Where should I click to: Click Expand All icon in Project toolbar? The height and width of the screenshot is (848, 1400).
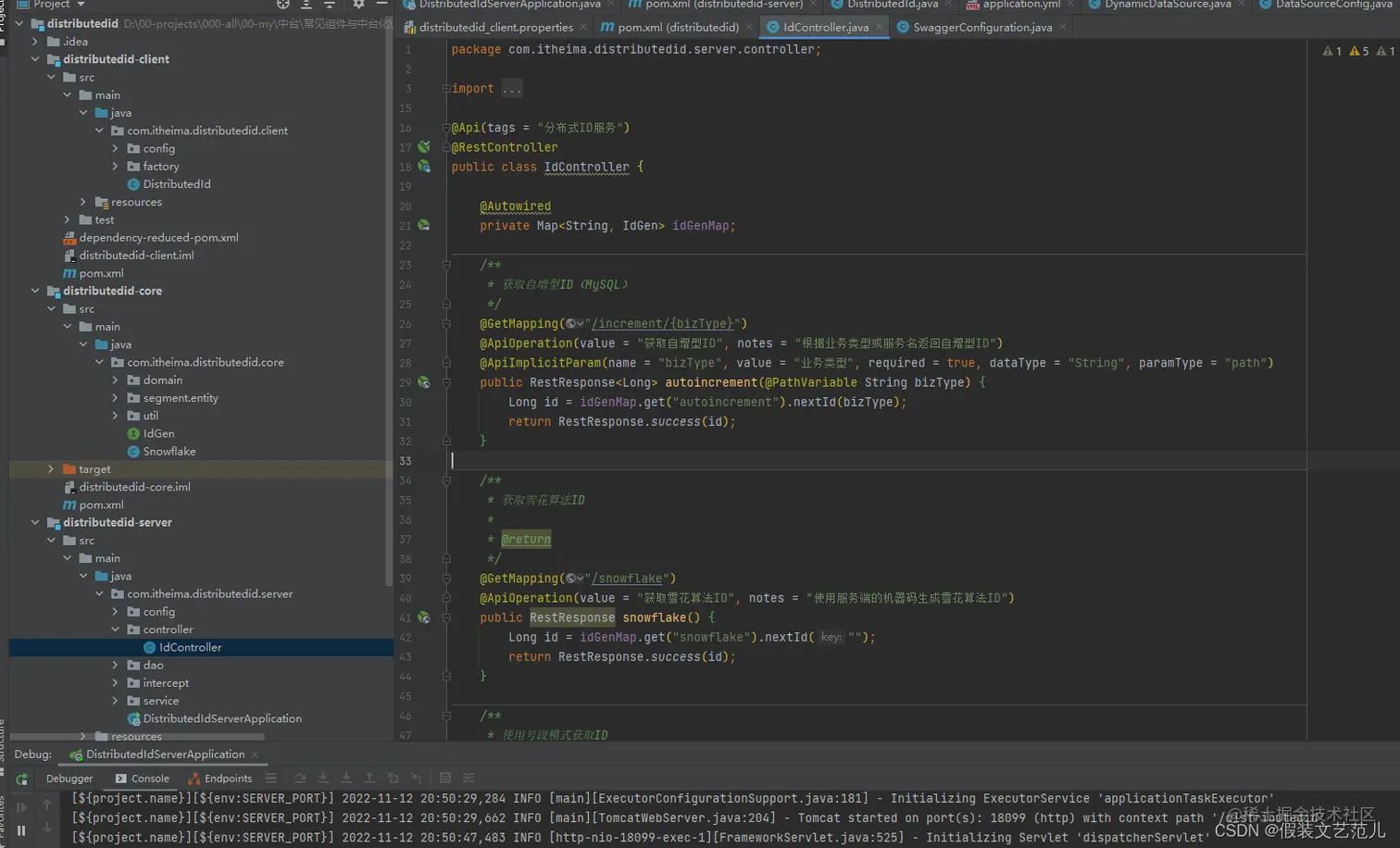306,5
